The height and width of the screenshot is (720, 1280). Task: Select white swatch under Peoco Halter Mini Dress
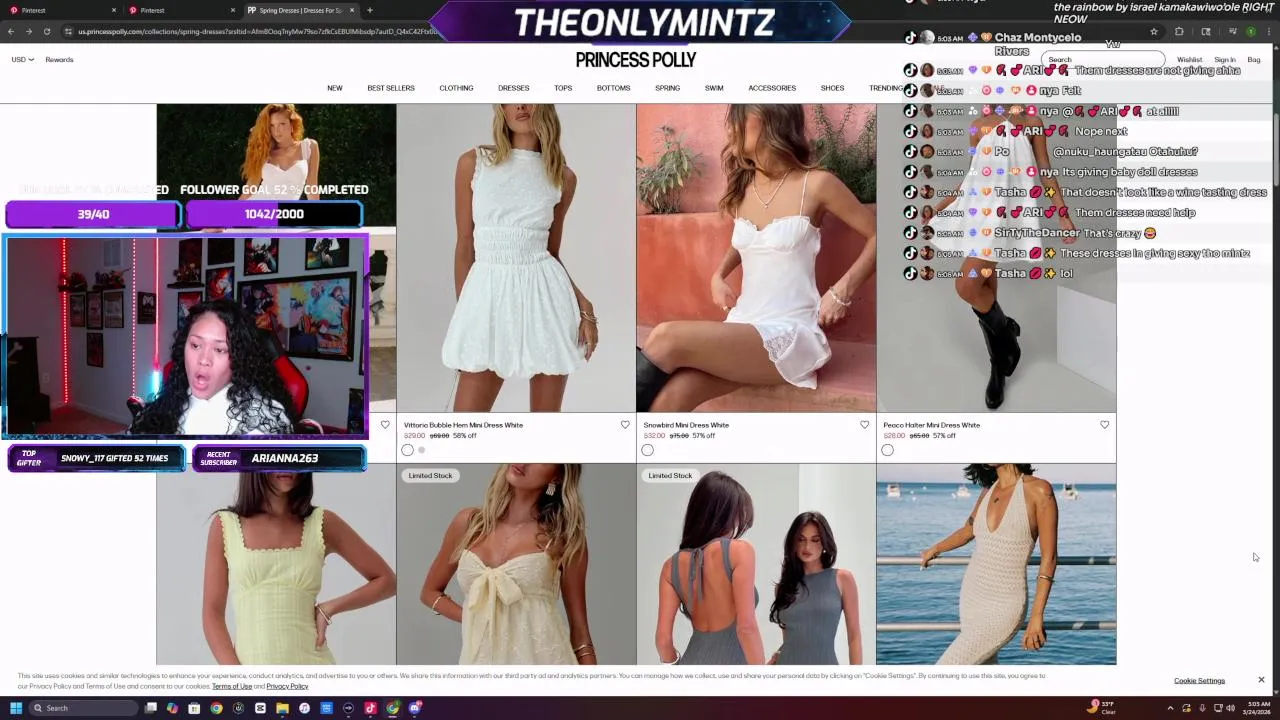[x=887, y=450]
